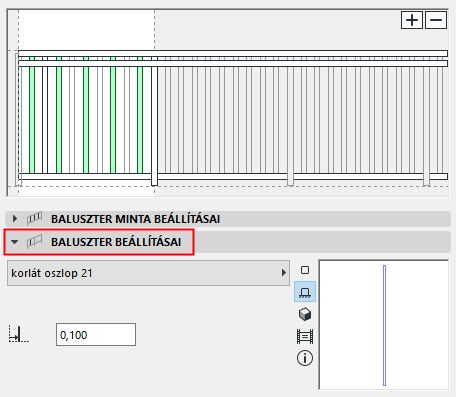
Task: Zoom out the railing preview with minus button
Action: [436, 20]
